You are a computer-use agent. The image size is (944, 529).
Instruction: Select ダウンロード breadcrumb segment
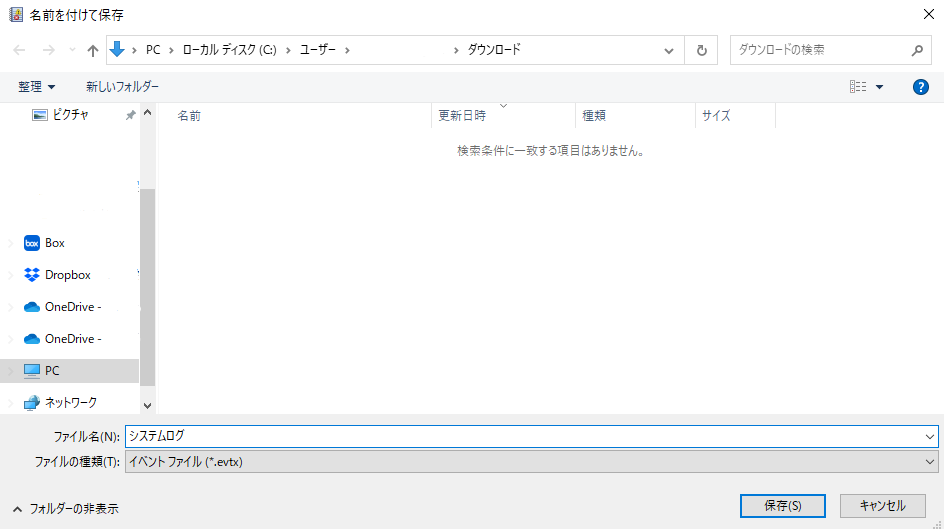pos(494,50)
